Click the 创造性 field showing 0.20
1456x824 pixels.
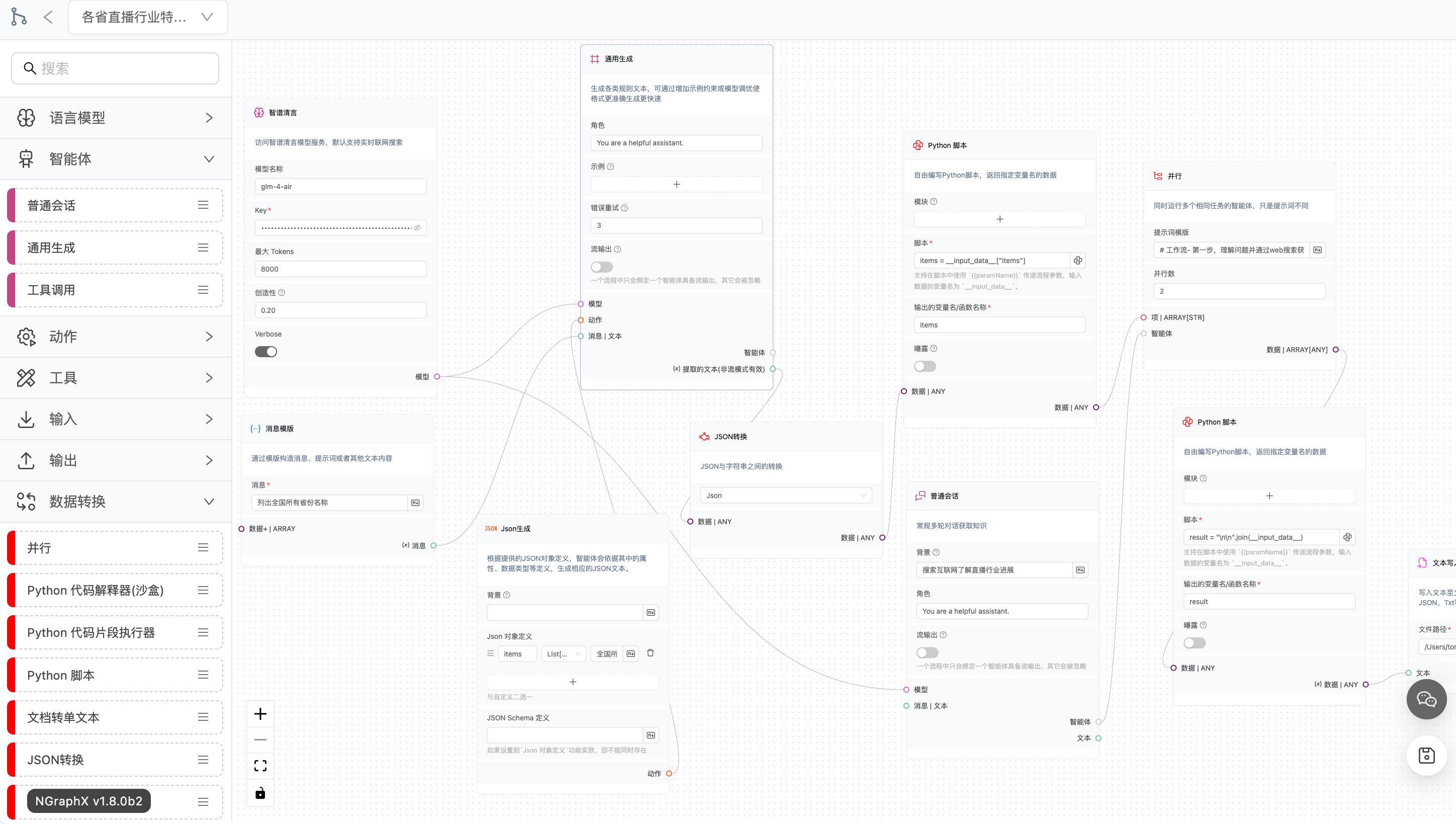(x=340, y=310)
